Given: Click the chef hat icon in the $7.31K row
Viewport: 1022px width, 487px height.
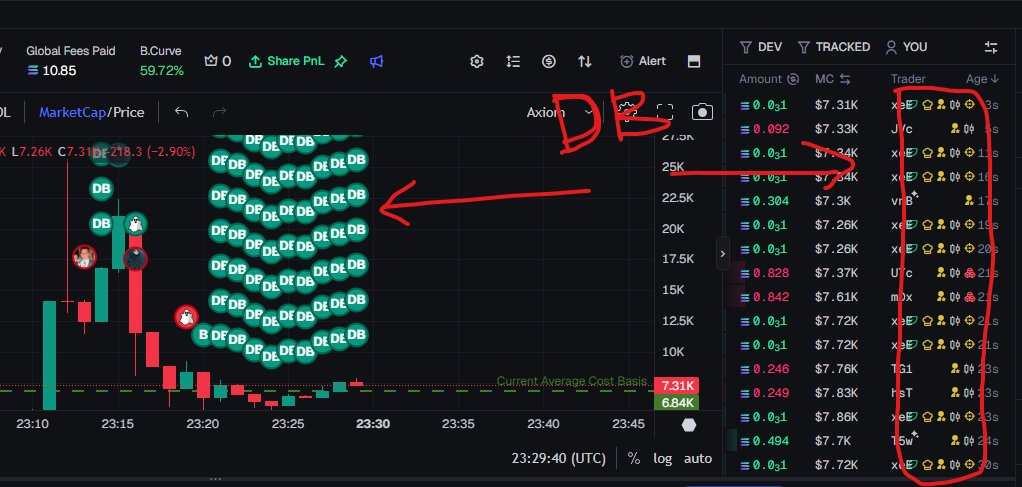Looking at the screenshot, I should click(x=927, y=105).
